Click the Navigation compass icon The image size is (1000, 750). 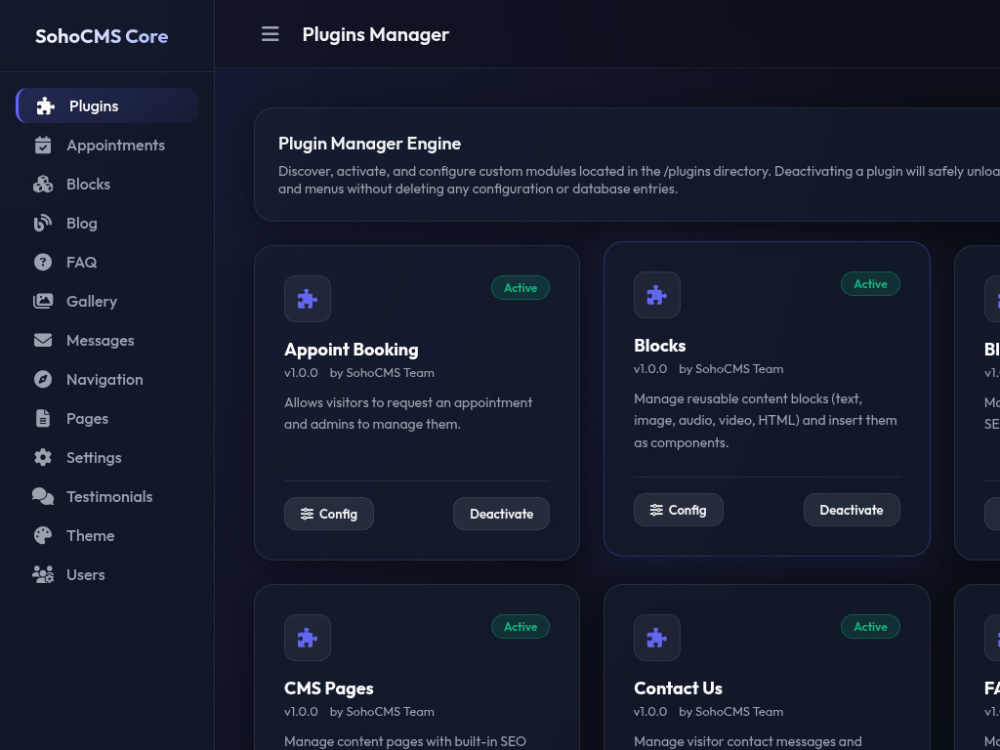click(43, 379)
